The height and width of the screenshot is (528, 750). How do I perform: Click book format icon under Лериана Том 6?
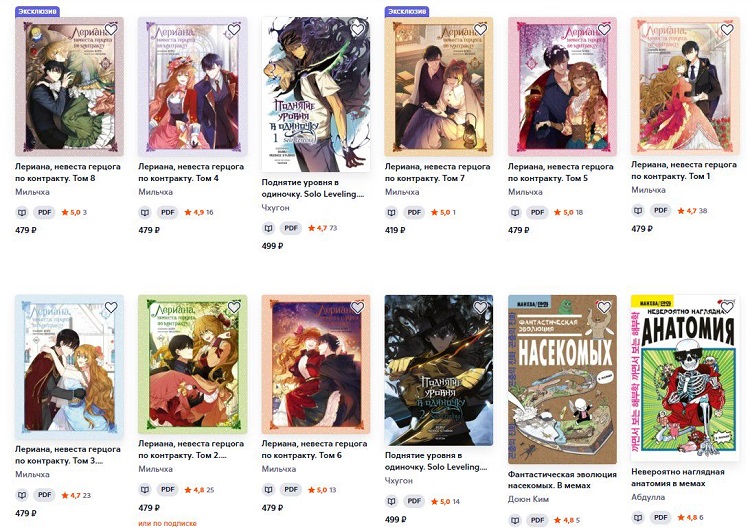(268, 490)
